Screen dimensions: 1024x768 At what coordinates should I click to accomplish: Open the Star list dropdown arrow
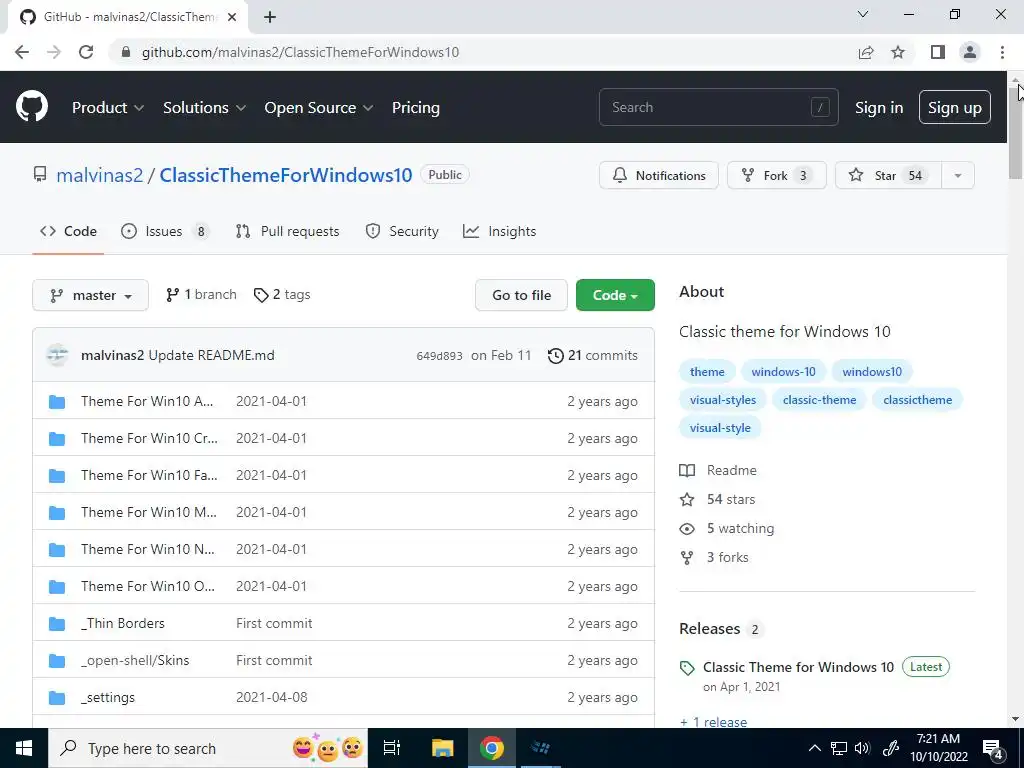click(x=958, y=176)
